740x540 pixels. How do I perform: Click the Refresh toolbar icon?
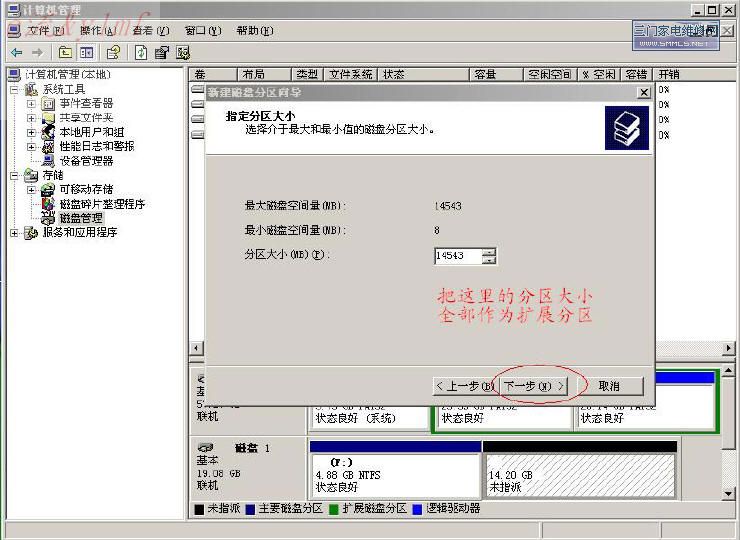click(141, 52)
